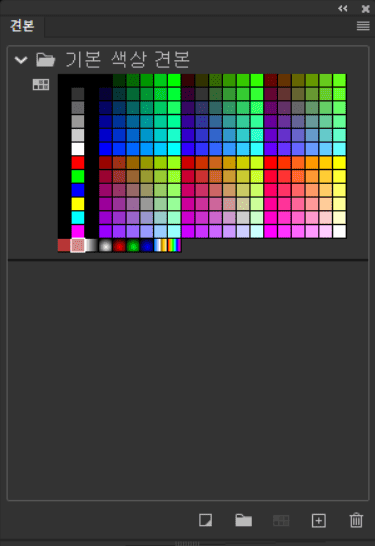Delete the swatch using the trash icon
The width and height of the screenshot is (375, 546).
click(356, 520)
